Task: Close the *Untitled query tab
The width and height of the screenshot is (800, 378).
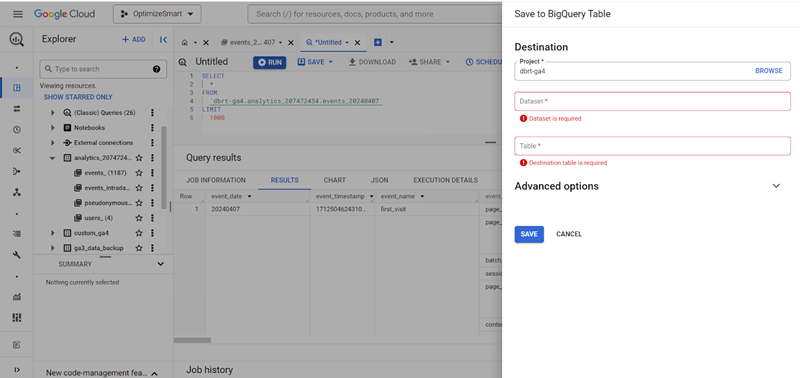Action: click(x=357, y=43)
